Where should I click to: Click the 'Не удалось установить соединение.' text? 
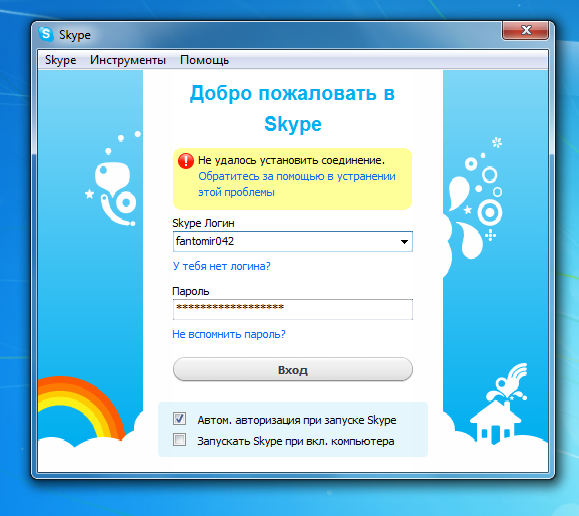point(291,160)
